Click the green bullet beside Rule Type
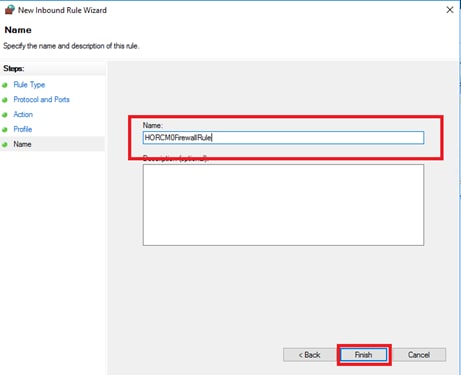The image size is (461, 375). (5, 85)
